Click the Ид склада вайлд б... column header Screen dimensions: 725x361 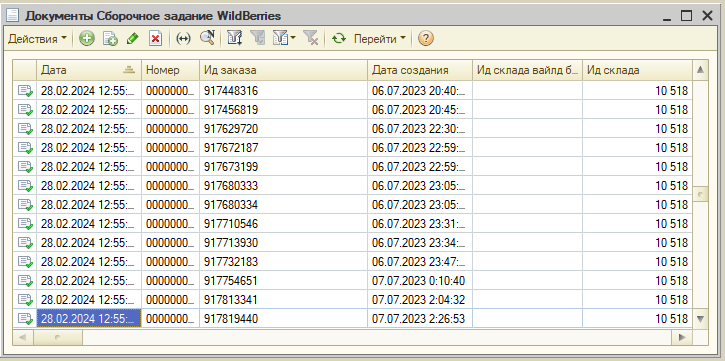pyautogui.click(x=527, y=70)
